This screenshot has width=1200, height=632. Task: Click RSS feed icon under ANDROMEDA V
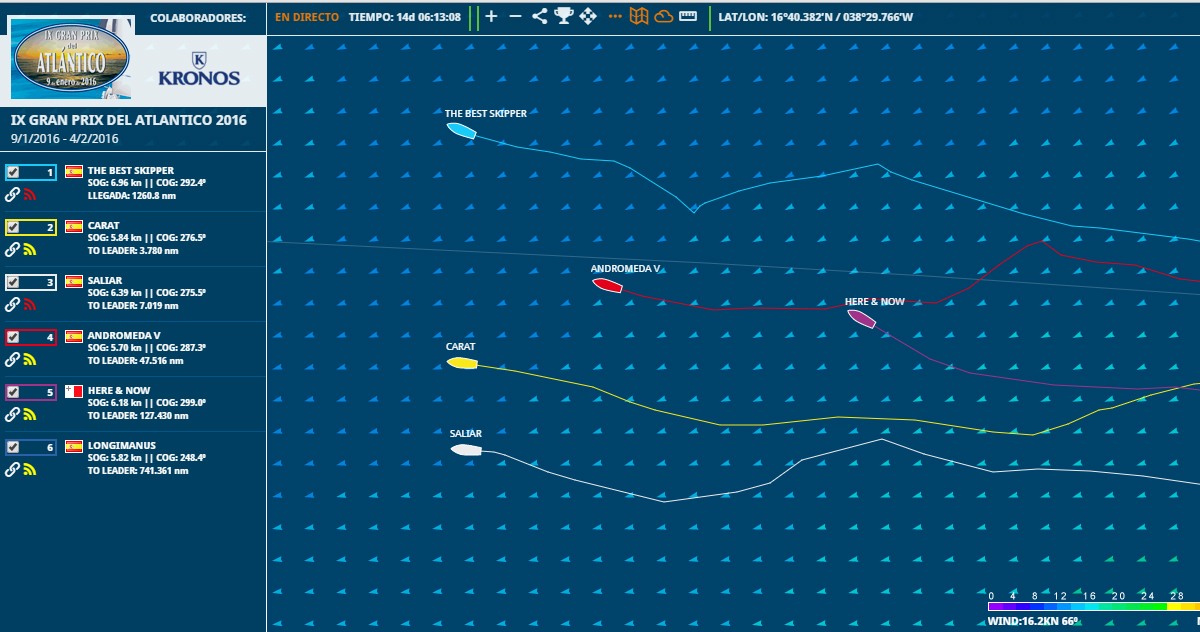click(x=29, y=359)
